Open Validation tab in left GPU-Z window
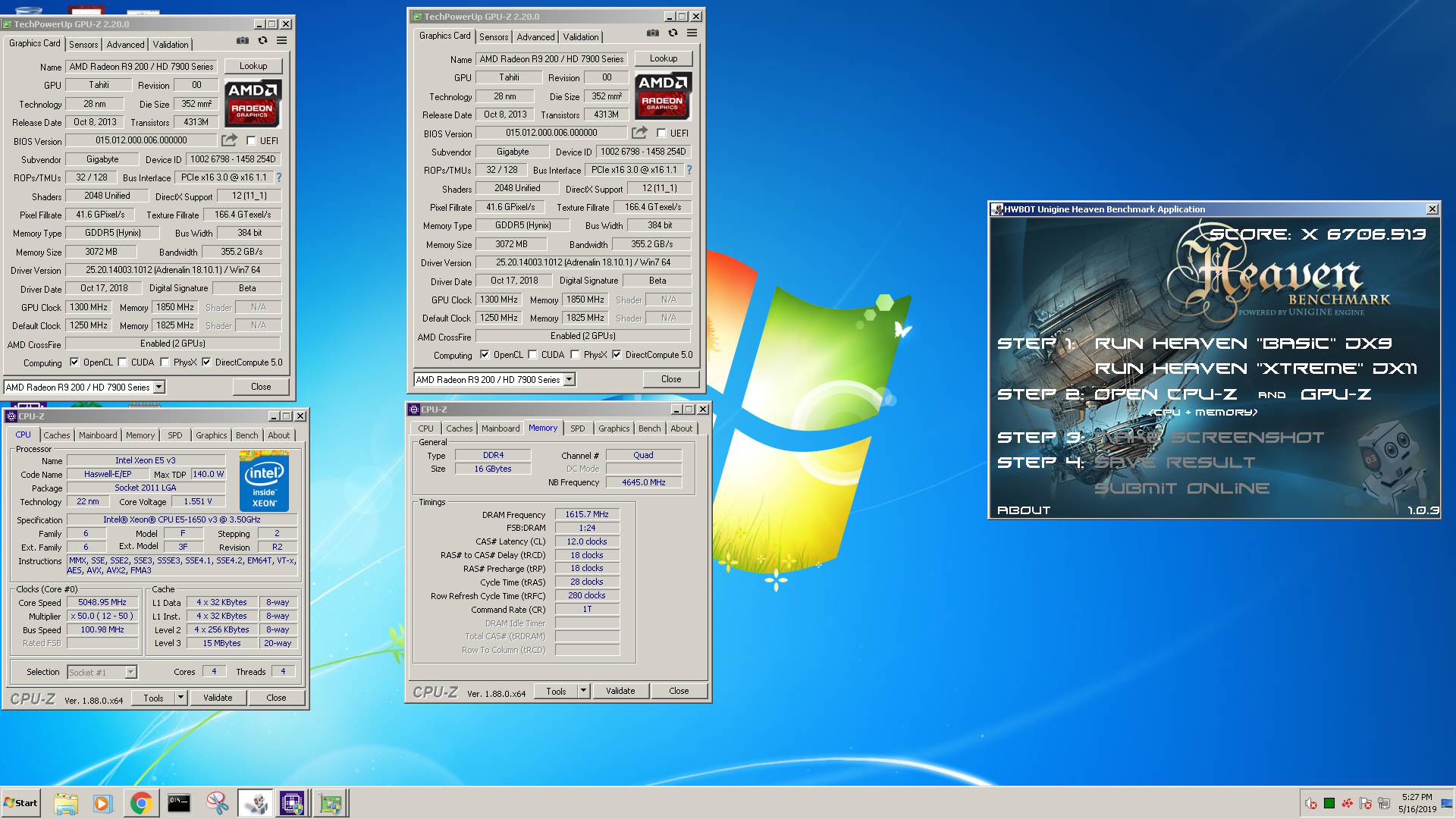Image resolution: width=1456 pixels, height=819 pixels. coord(171,44)
